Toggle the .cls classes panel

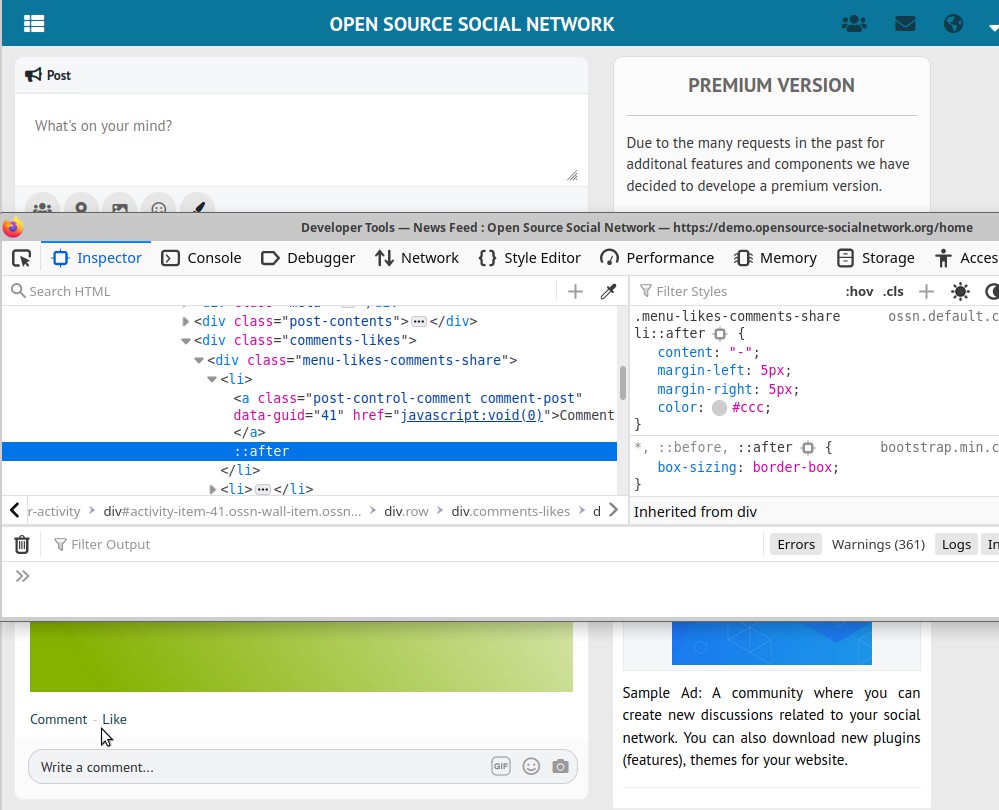point(893,291)
